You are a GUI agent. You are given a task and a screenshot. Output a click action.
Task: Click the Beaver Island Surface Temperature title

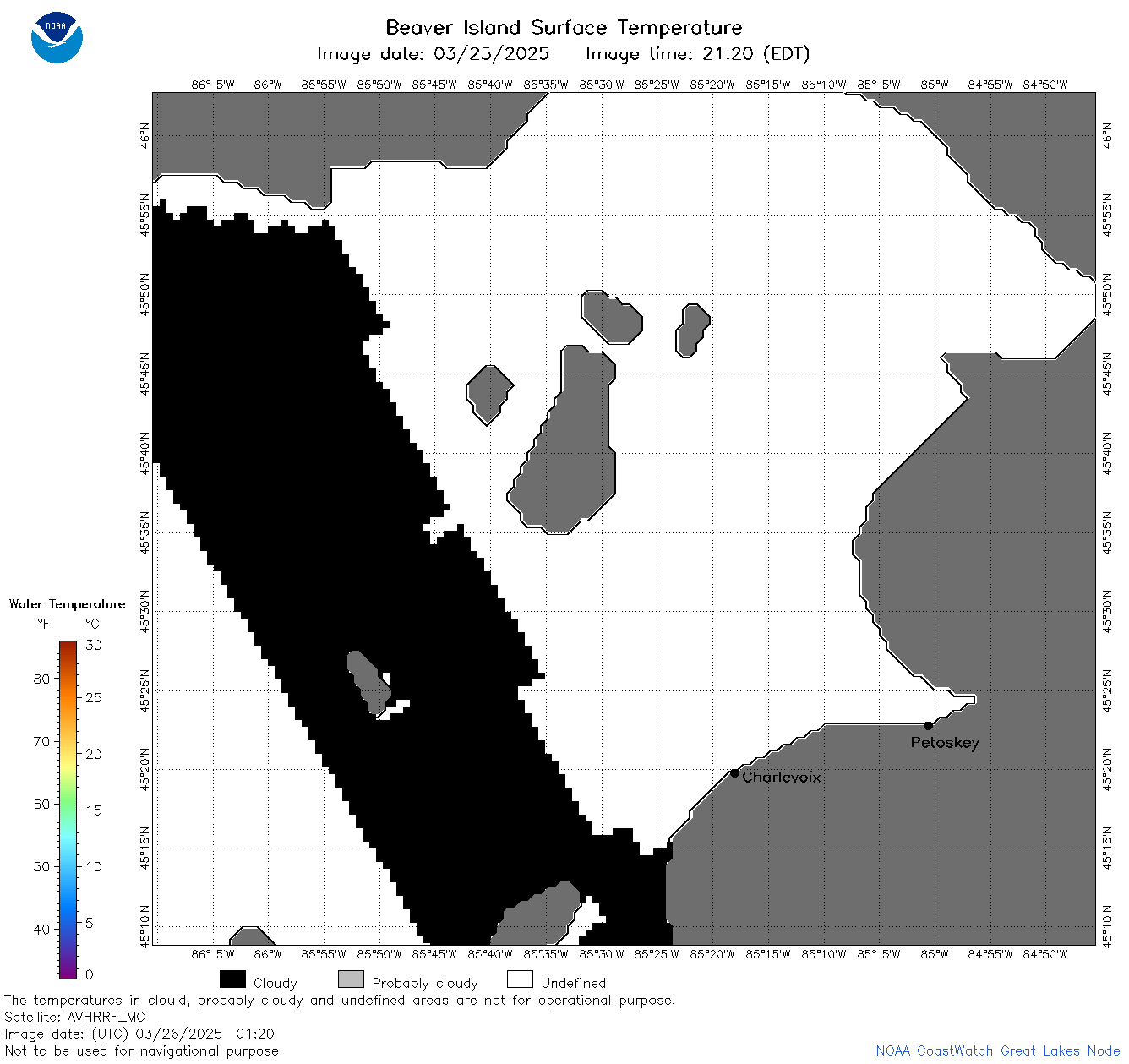point(564,27)
